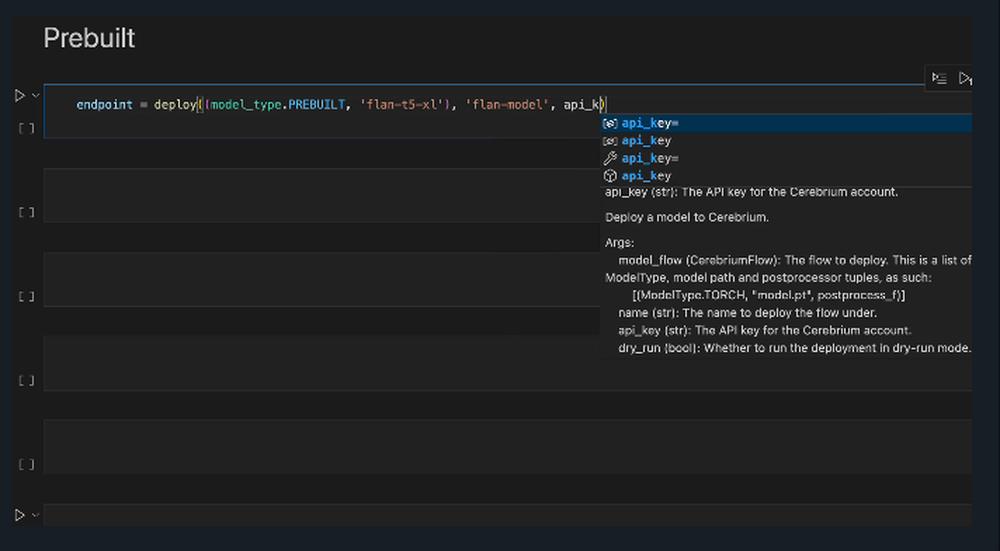Viewport: 1000px width, 551px height.
Task: Click the 'name (str)' argument description
Action: click(x=747, y=313)
